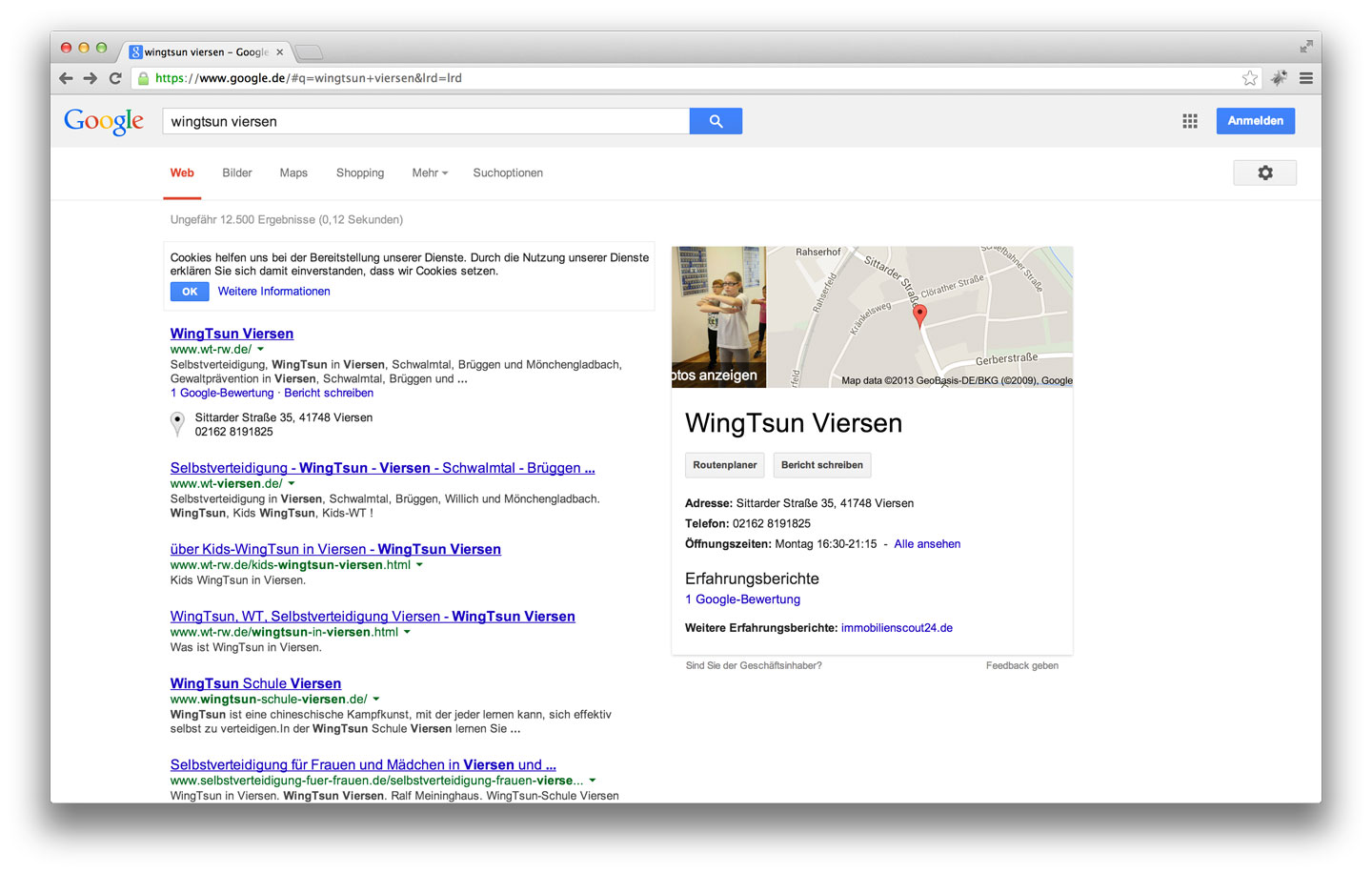Switch to the Shopping tab
Screen dimensions: 1372x873
[360, 173]
